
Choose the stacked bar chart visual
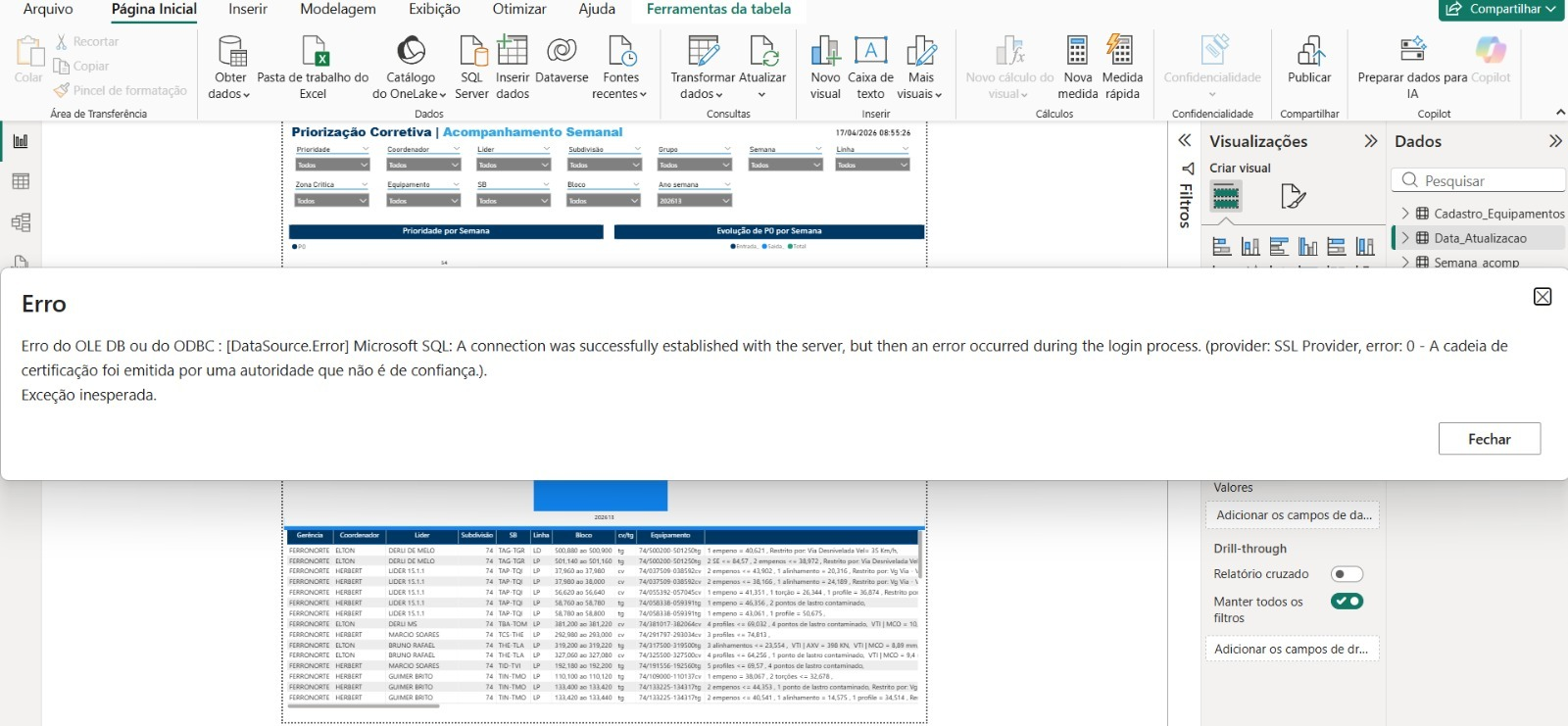pos(1222,247)
